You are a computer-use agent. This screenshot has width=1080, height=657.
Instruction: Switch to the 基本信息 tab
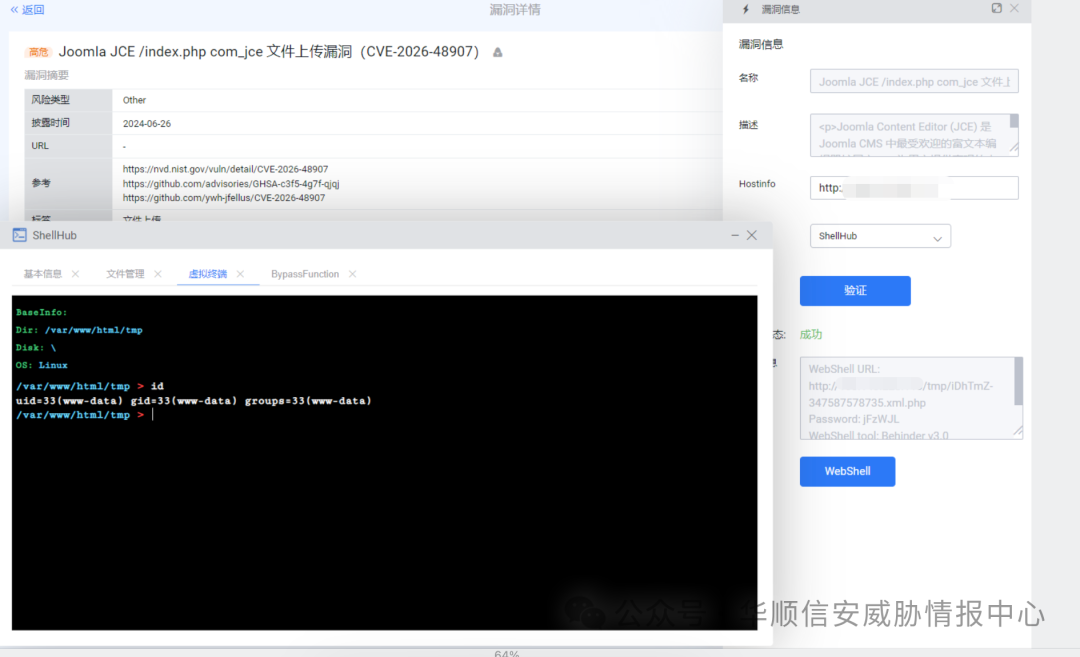click(43, 274)
